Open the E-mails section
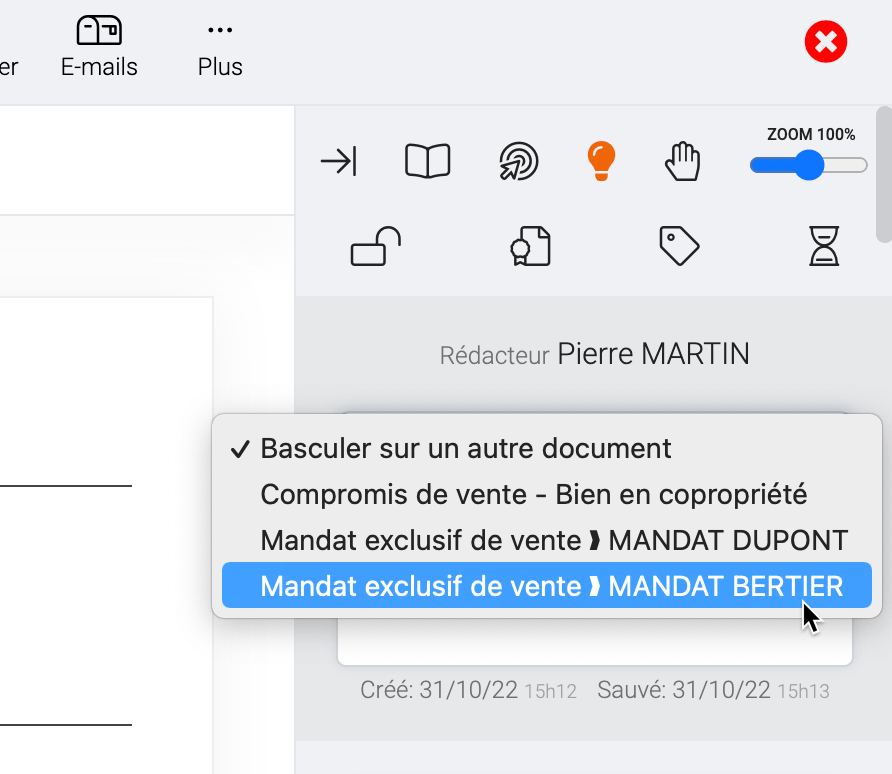Image resolution: width=892 pixels, height=774 pixels. pyautogui.click(x=98, y=45)
